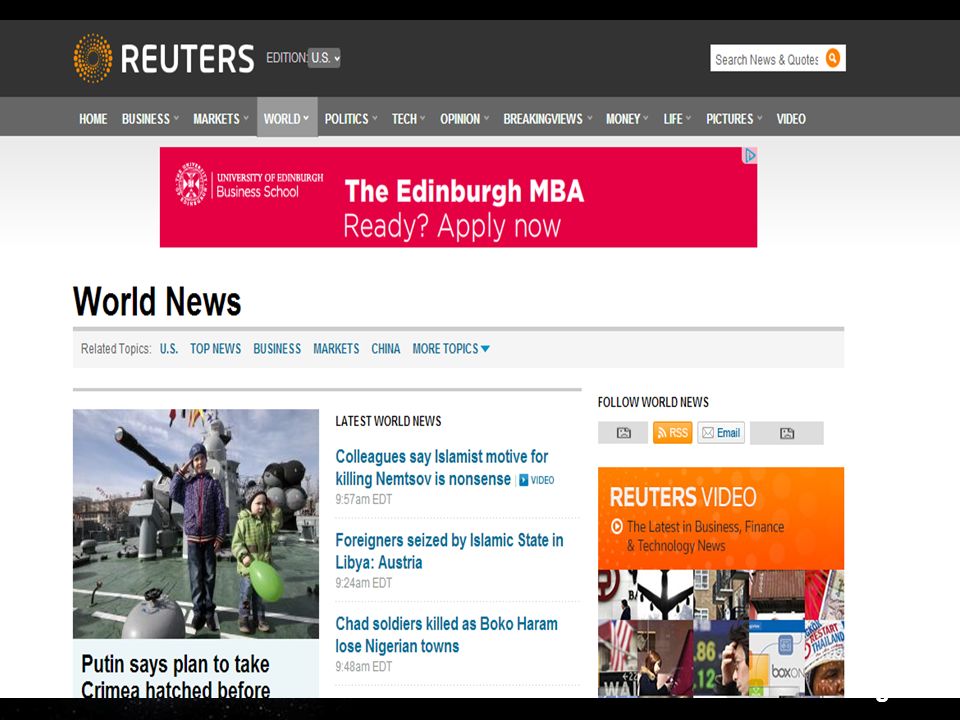960x720 pixels.
Task: Open the Crimea warship children photo
Action: click(196, 524)
